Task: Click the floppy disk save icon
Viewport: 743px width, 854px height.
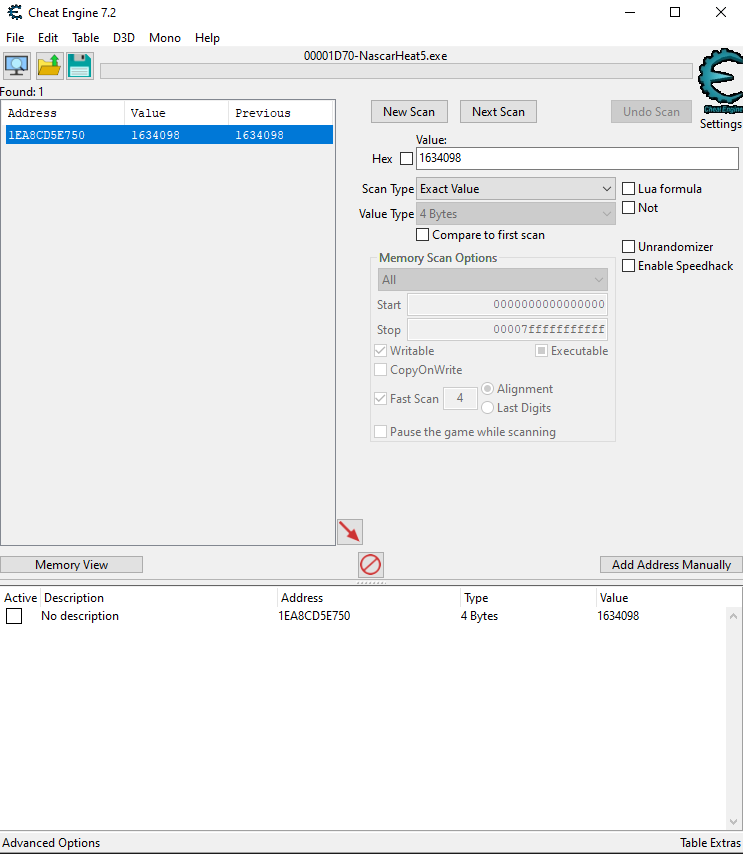Action: (x=80, y=66)
